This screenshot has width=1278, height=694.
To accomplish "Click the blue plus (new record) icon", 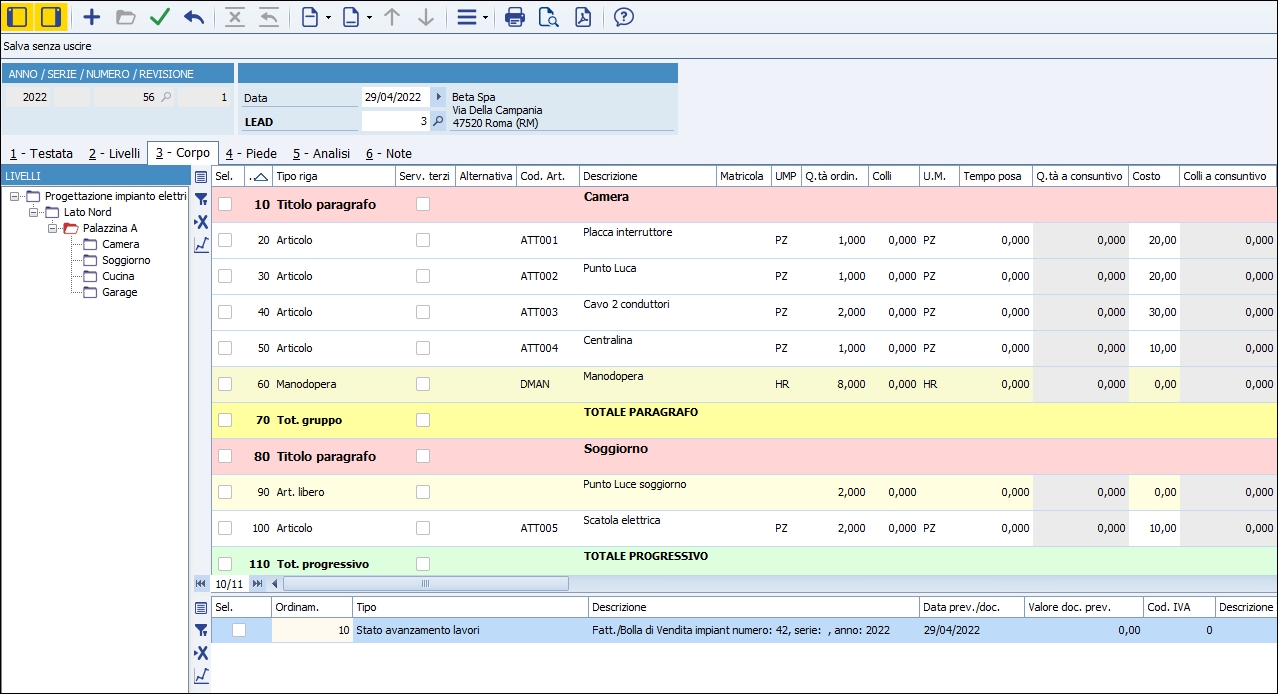I will [91, 17].
